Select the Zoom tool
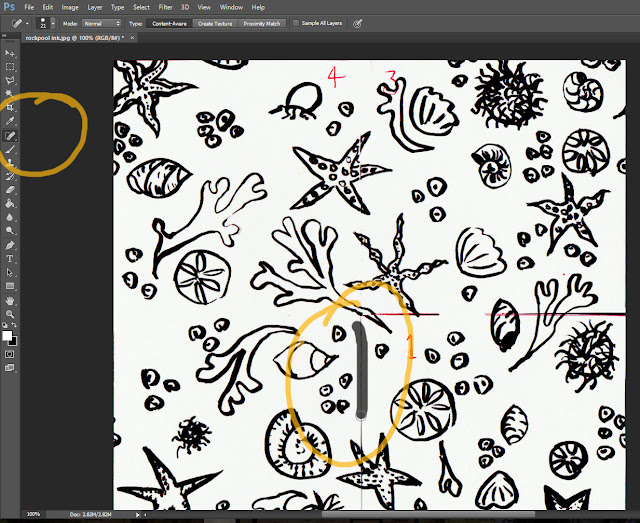The image size is (640, 523). pos(10,314)
